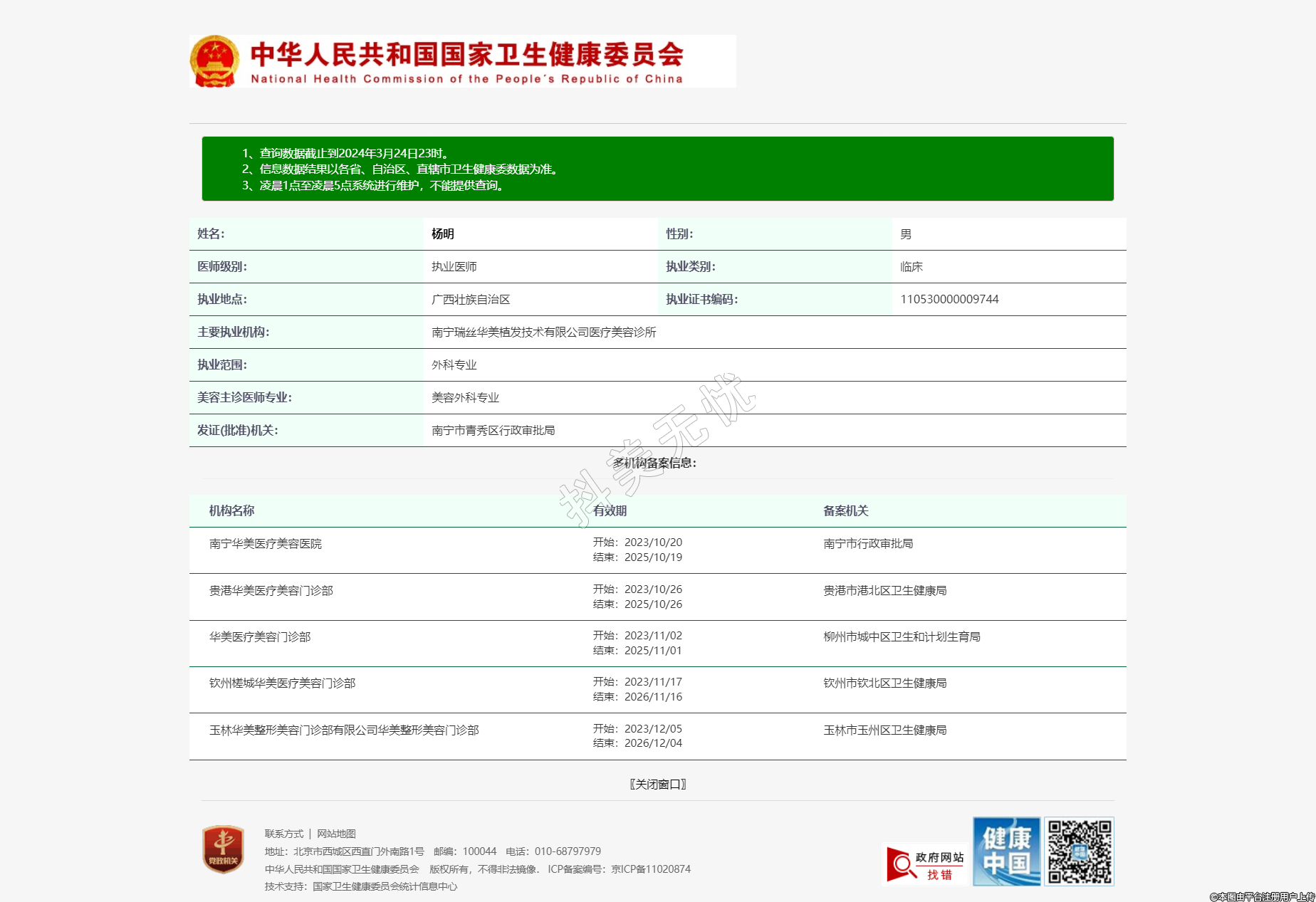Select the 有效期 column header

point(610,510)
